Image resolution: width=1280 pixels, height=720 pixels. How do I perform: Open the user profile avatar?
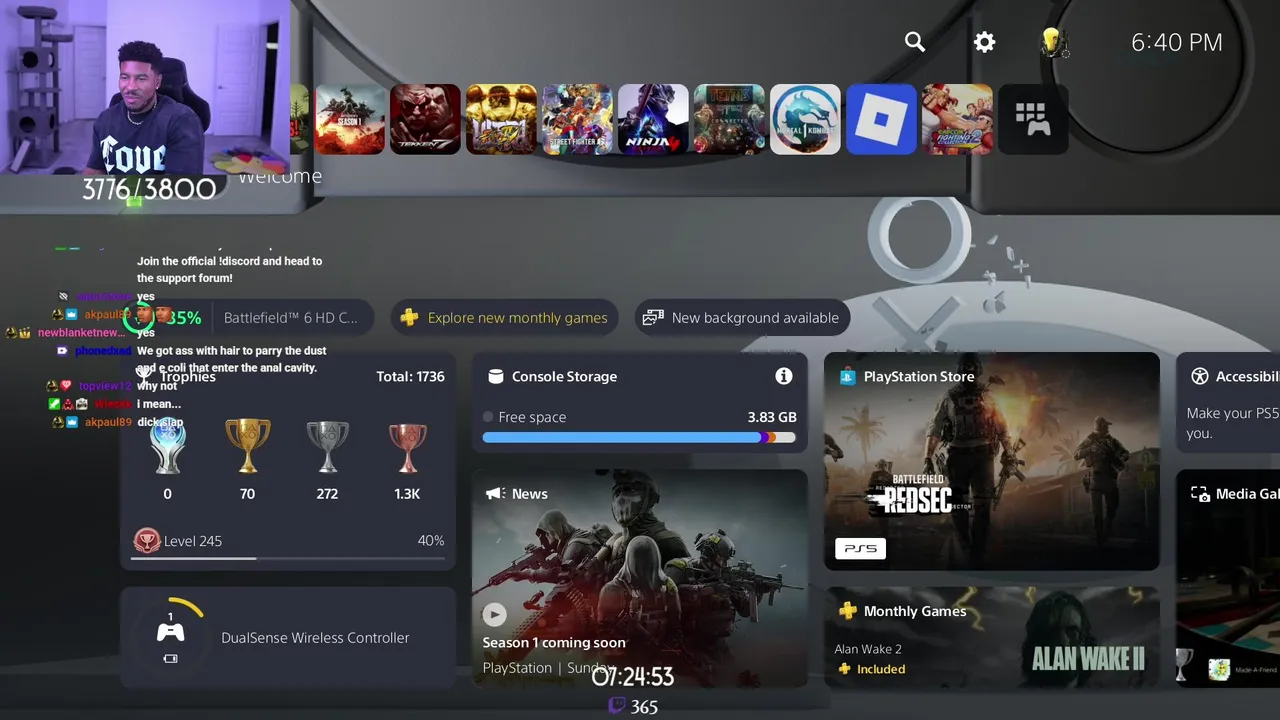(x=1053, y=42)
